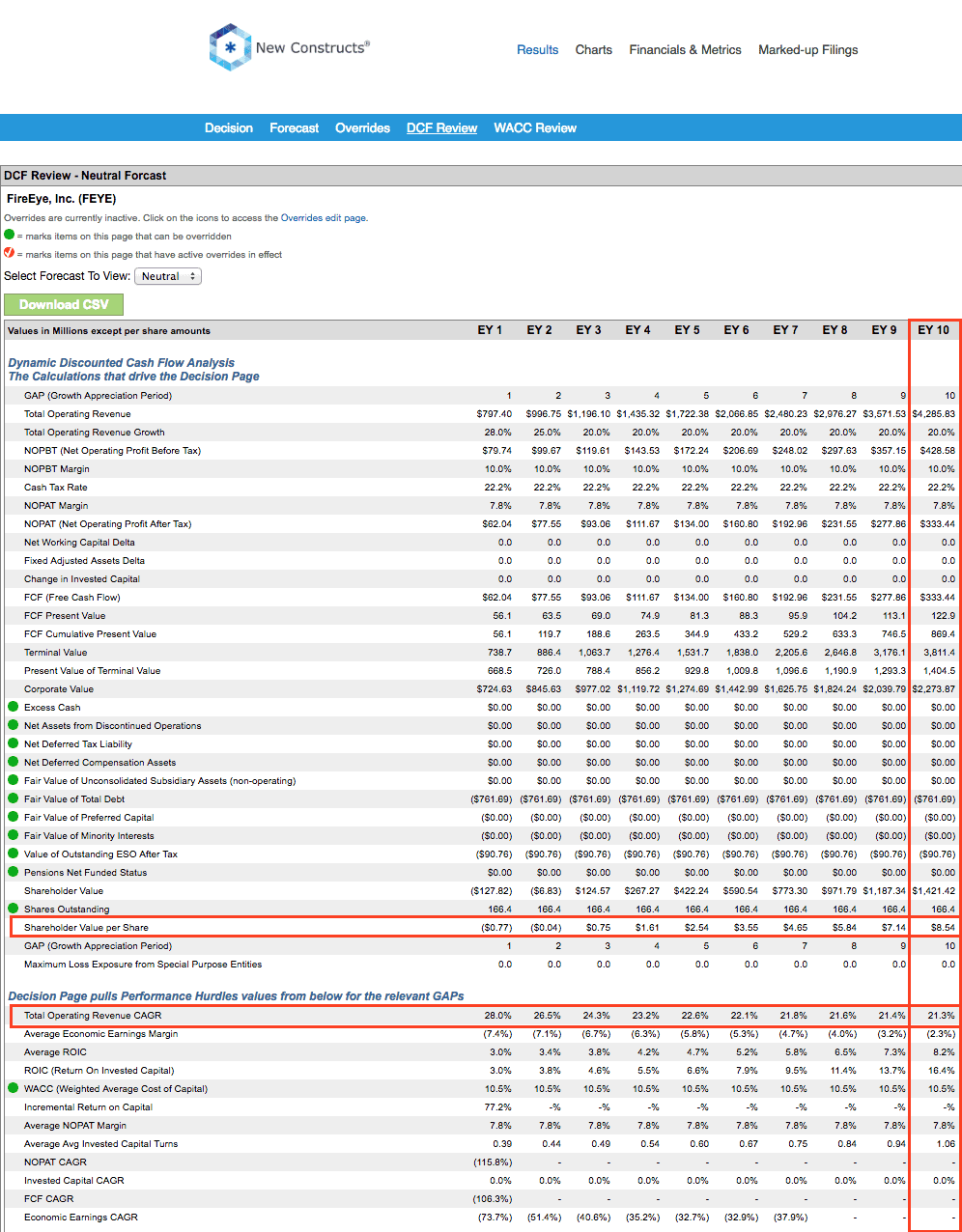This screenshot has height=1232, width=962.
Task: Click the $4,285.83 Total Operating Revenue cell
Action: tap(933, 413)
